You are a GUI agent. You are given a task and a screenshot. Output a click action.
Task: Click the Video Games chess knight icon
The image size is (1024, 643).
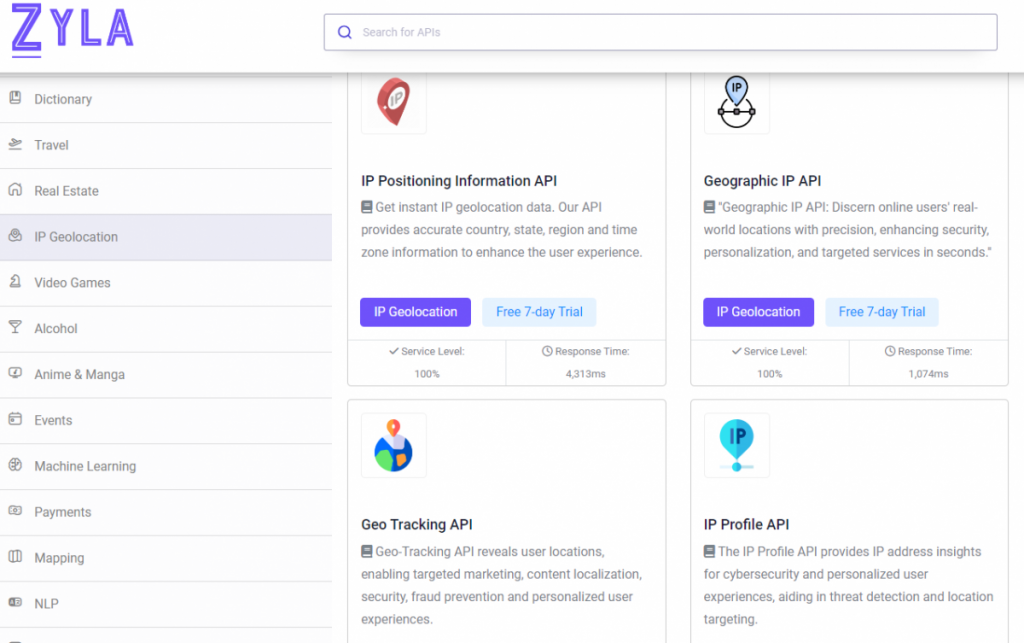(15, 281)
